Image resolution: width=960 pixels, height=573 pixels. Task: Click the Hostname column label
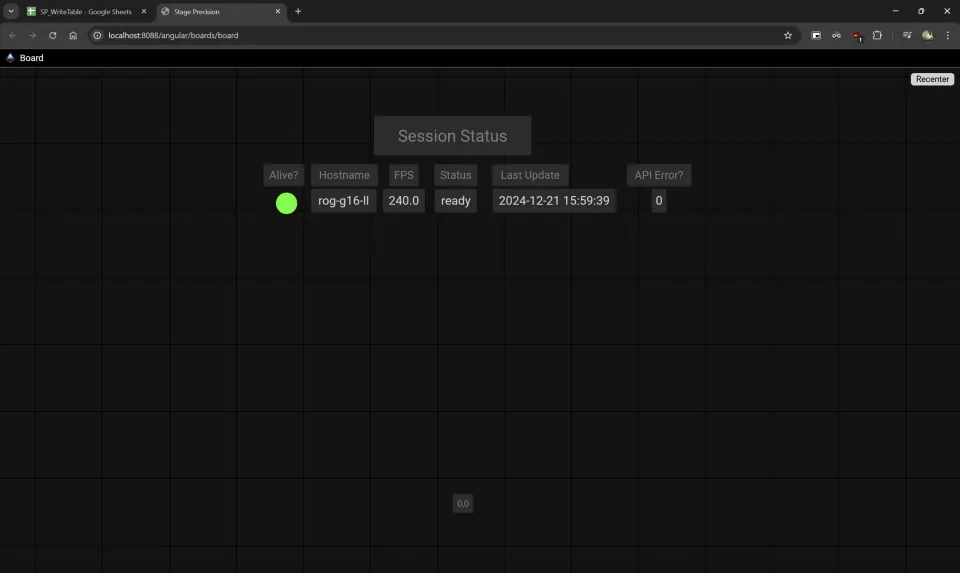click(x=344, y=175)
